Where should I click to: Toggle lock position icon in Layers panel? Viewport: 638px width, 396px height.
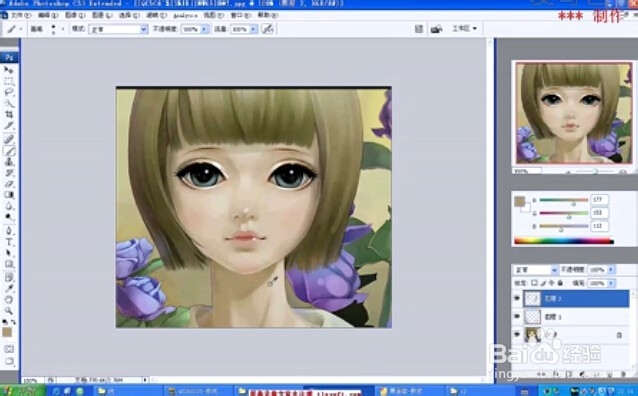(551, 282)
